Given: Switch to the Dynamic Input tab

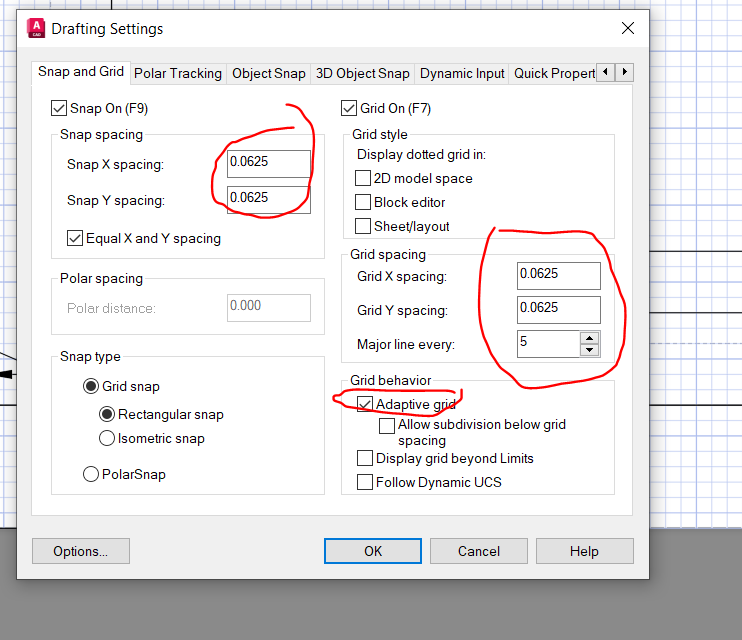Looking at the screenshot, I should coord(462,73).
